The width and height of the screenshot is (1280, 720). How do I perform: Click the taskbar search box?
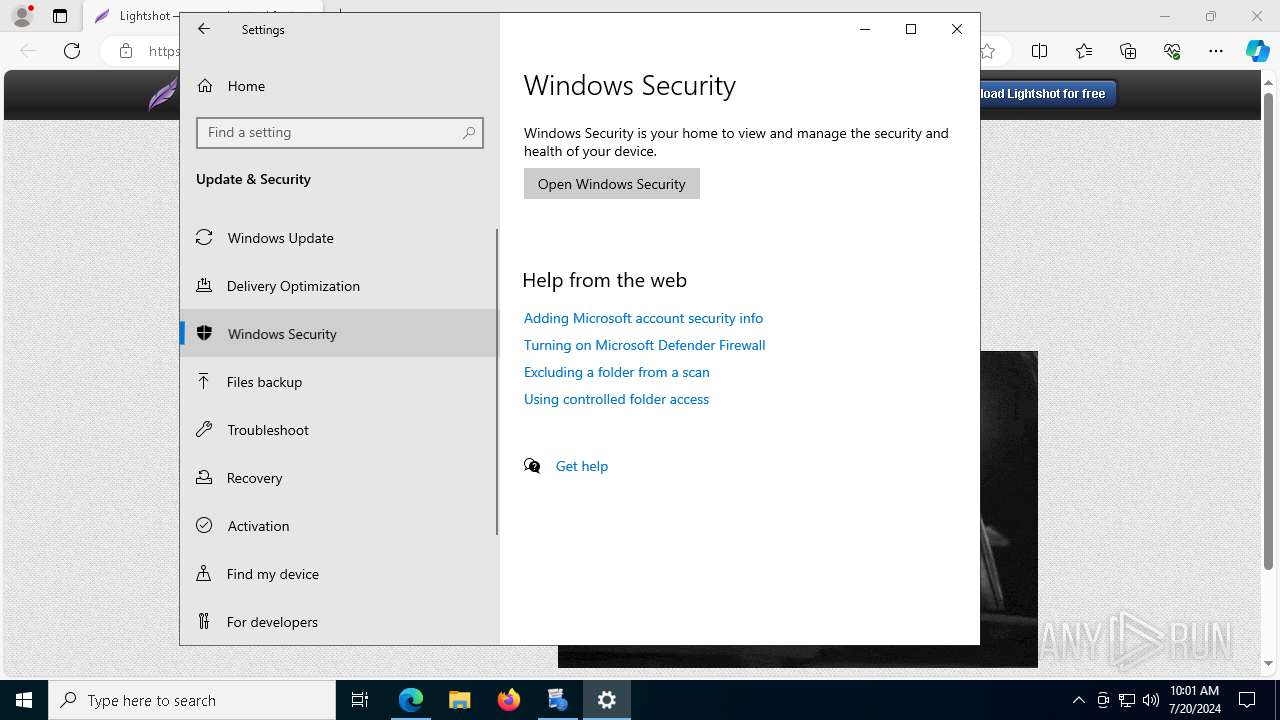pos(192,700)
